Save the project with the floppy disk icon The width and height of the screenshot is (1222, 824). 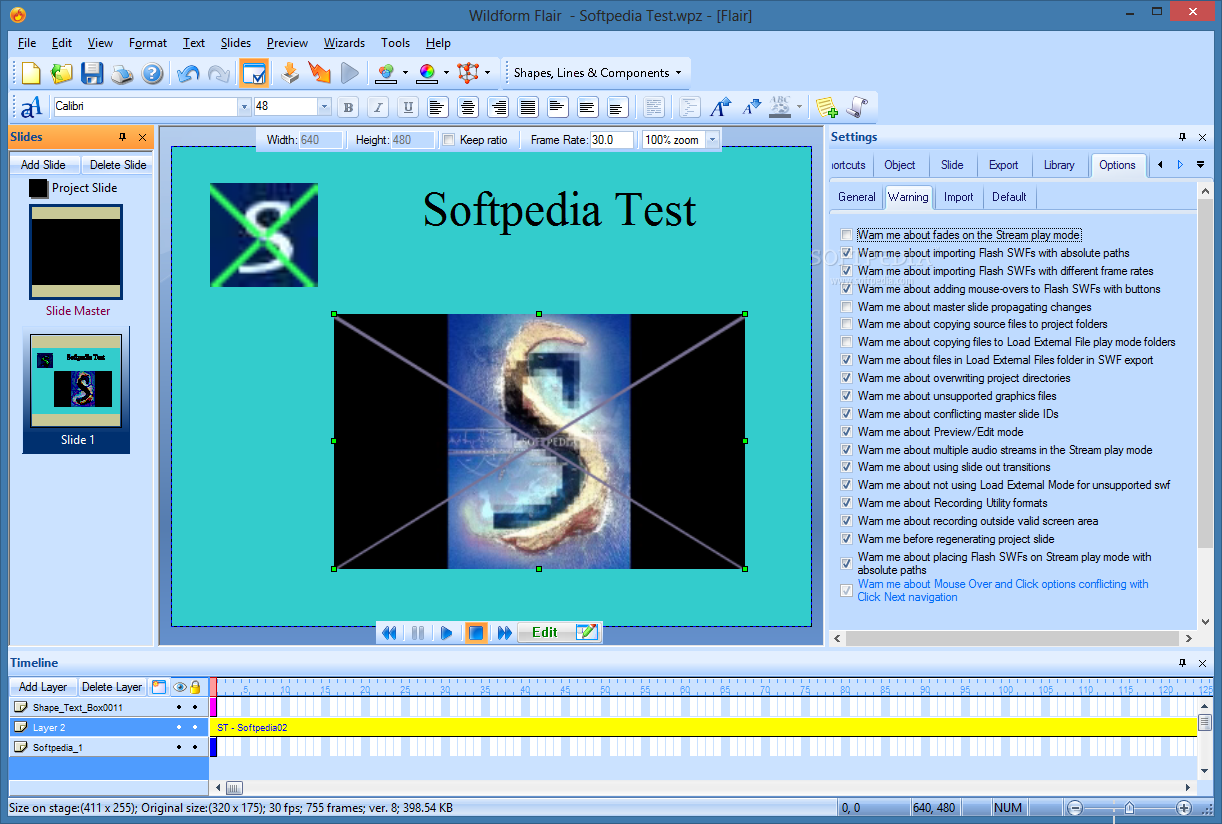coord(92,73)
